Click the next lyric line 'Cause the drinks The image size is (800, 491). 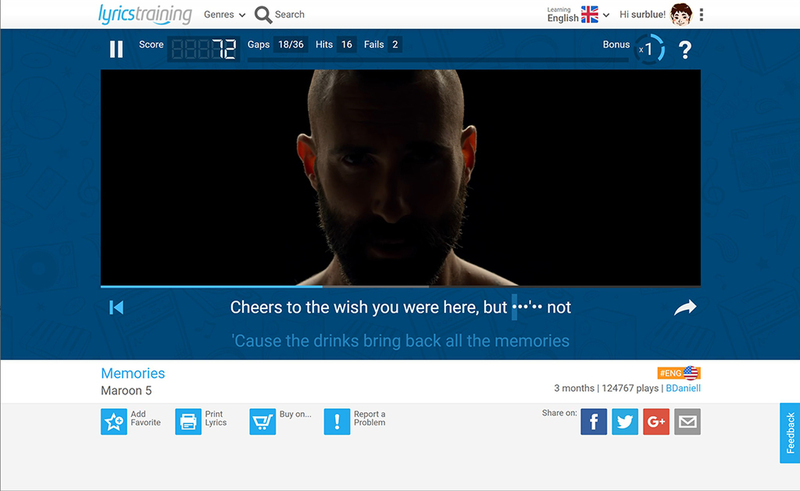click(401, 341)
